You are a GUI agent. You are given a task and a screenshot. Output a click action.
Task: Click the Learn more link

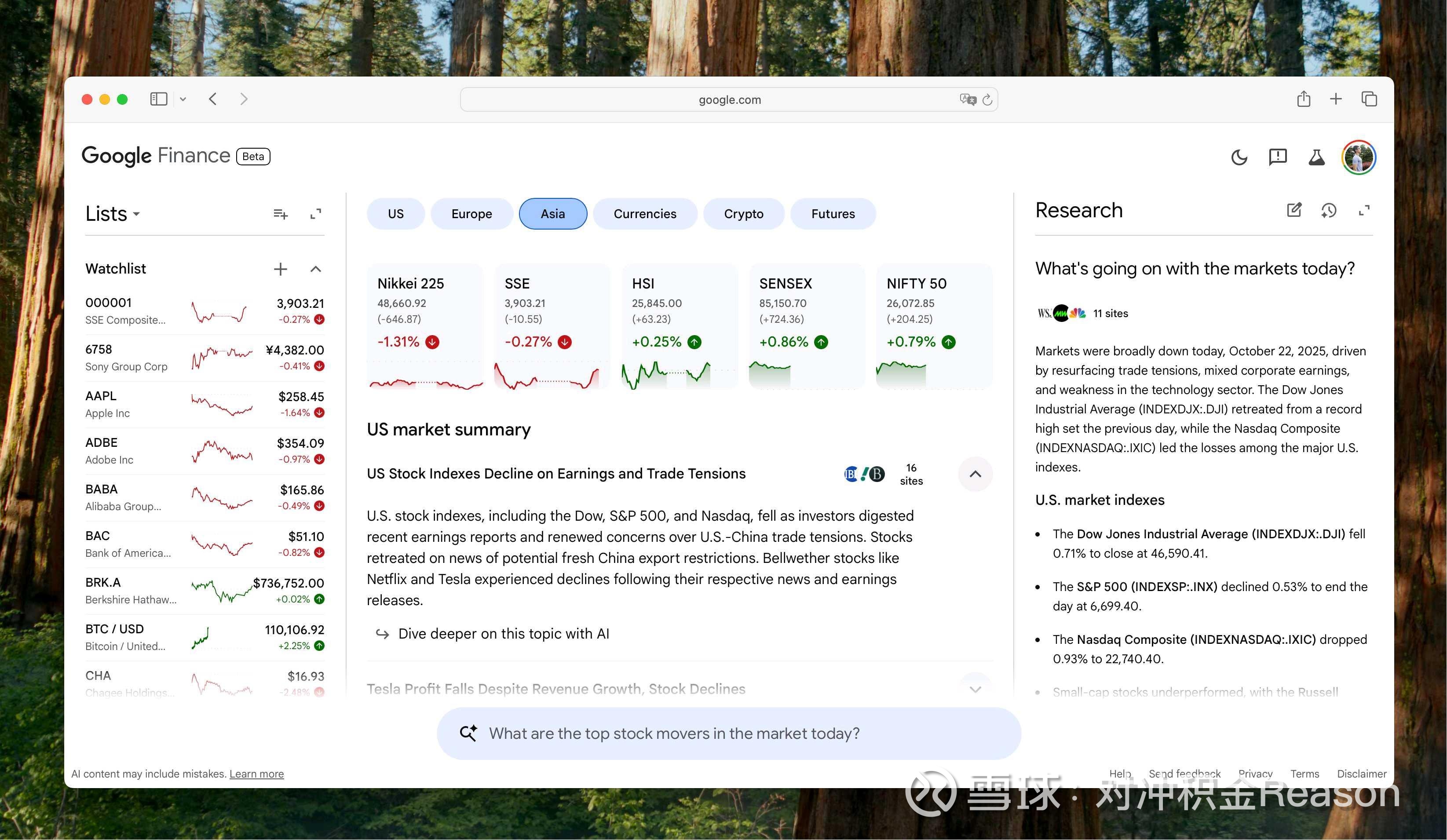coord(257,774)
